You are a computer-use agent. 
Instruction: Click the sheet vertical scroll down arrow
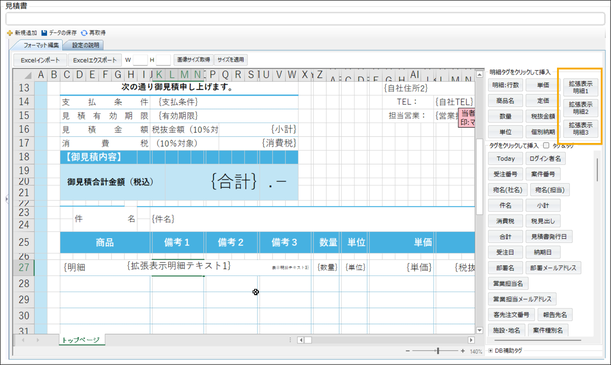479,330
